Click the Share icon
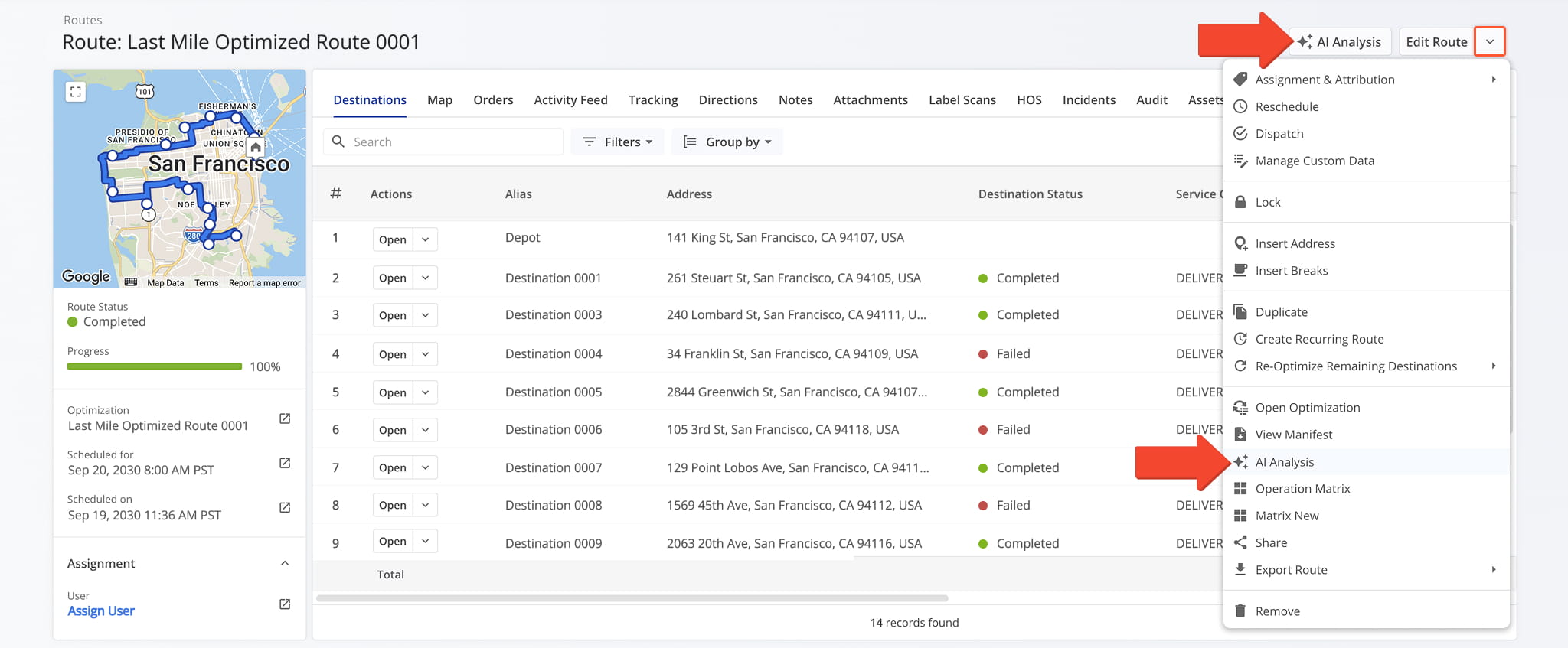This screenshot has width=1568, height=648. 1240,542
